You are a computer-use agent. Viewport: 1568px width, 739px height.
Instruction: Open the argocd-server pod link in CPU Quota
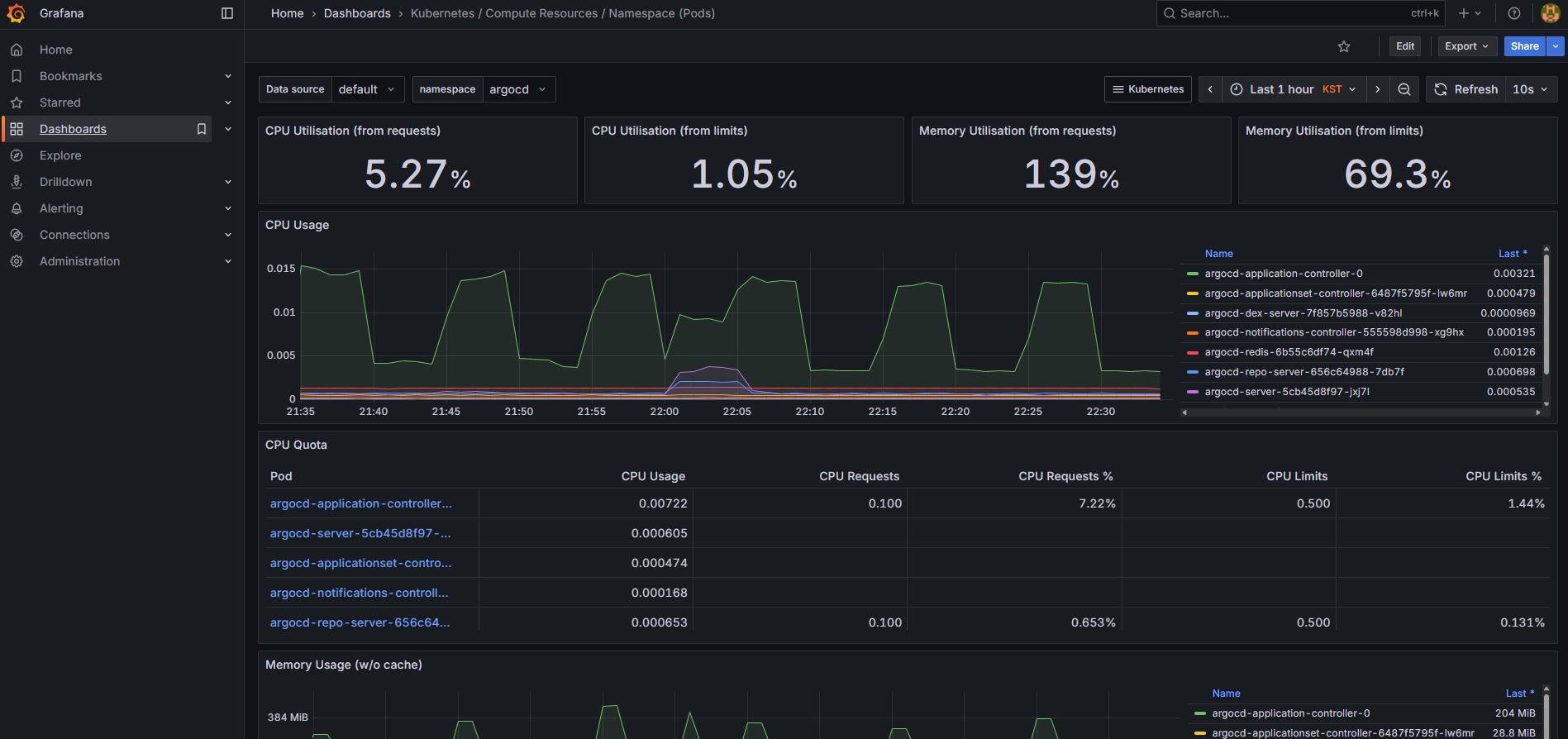tap(360, 533)
